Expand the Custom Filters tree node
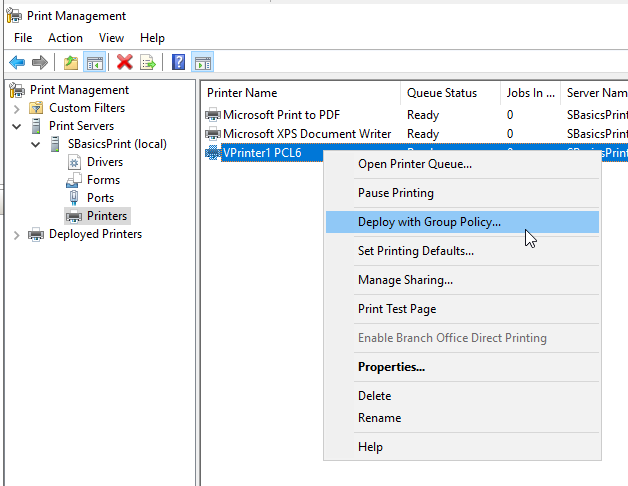 [x=16, y=108]
